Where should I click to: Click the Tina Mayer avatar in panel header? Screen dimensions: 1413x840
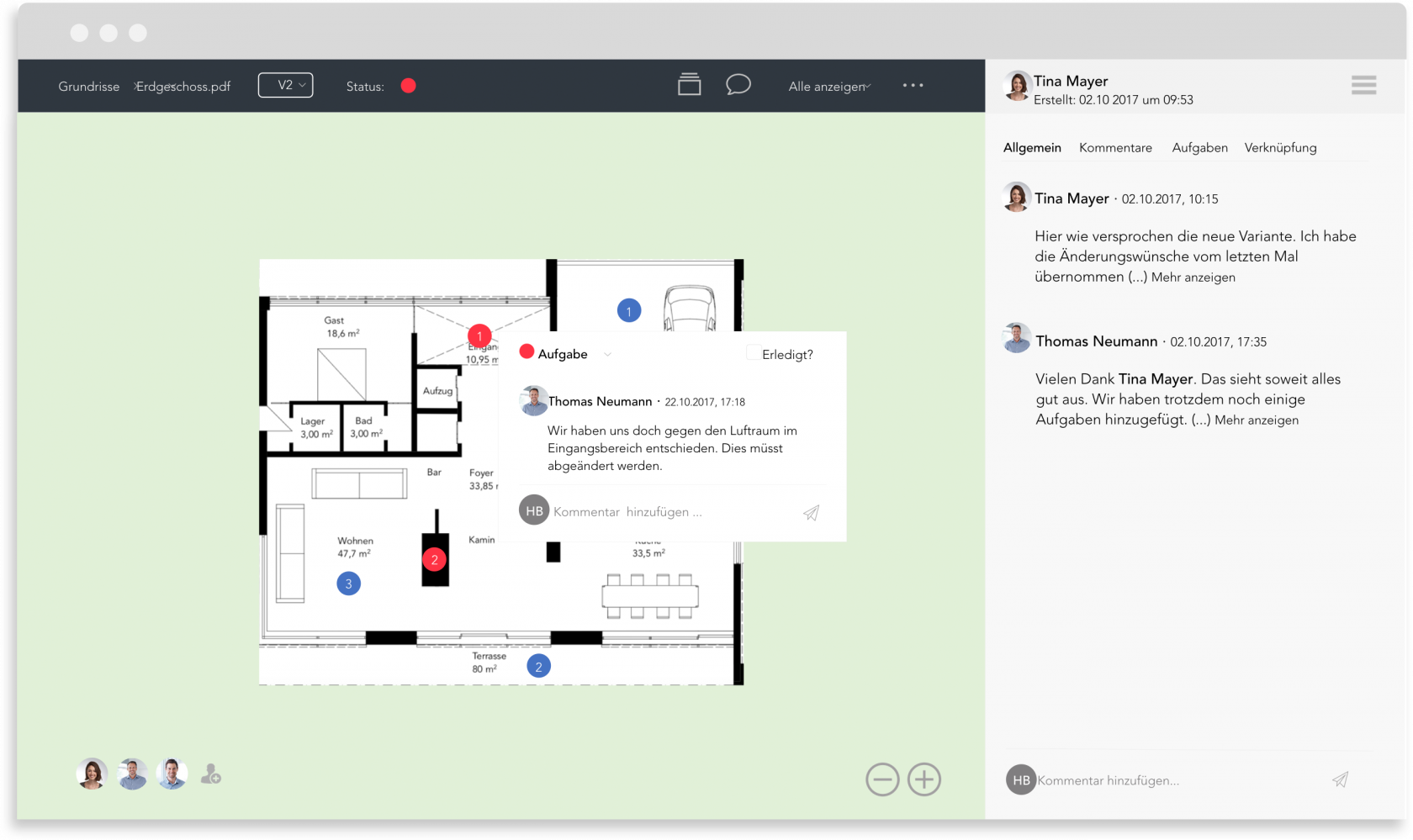(x=1018, y=86)
